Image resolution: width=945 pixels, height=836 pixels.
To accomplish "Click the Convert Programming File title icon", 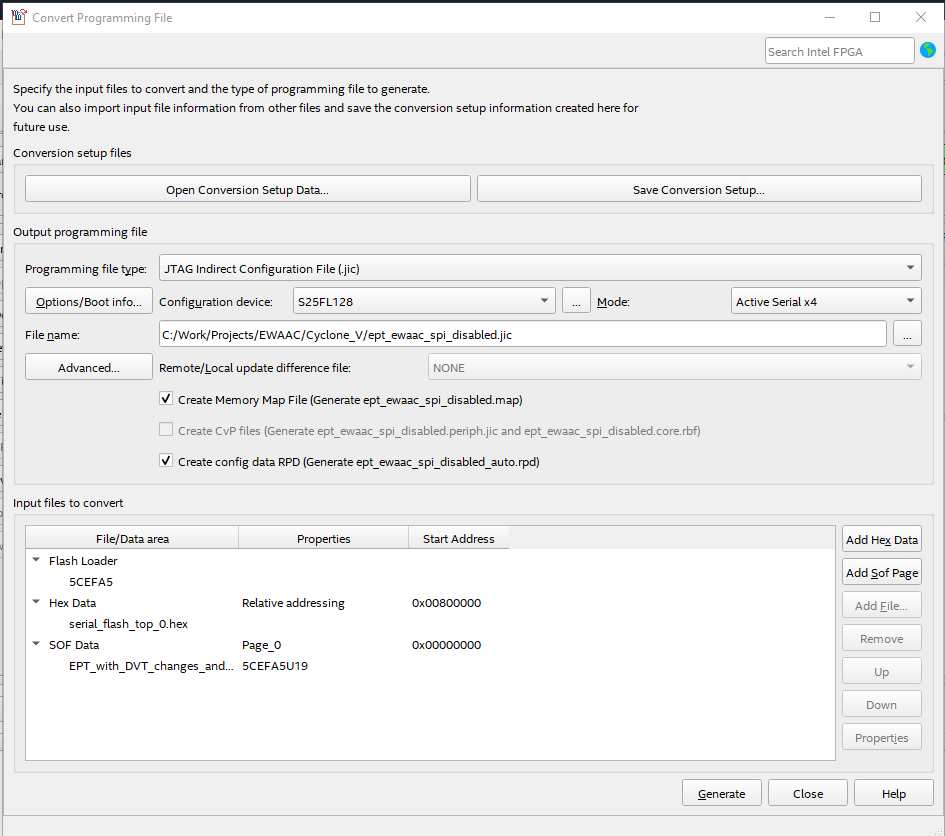I will pyautogui.click(x=18, y=17).
